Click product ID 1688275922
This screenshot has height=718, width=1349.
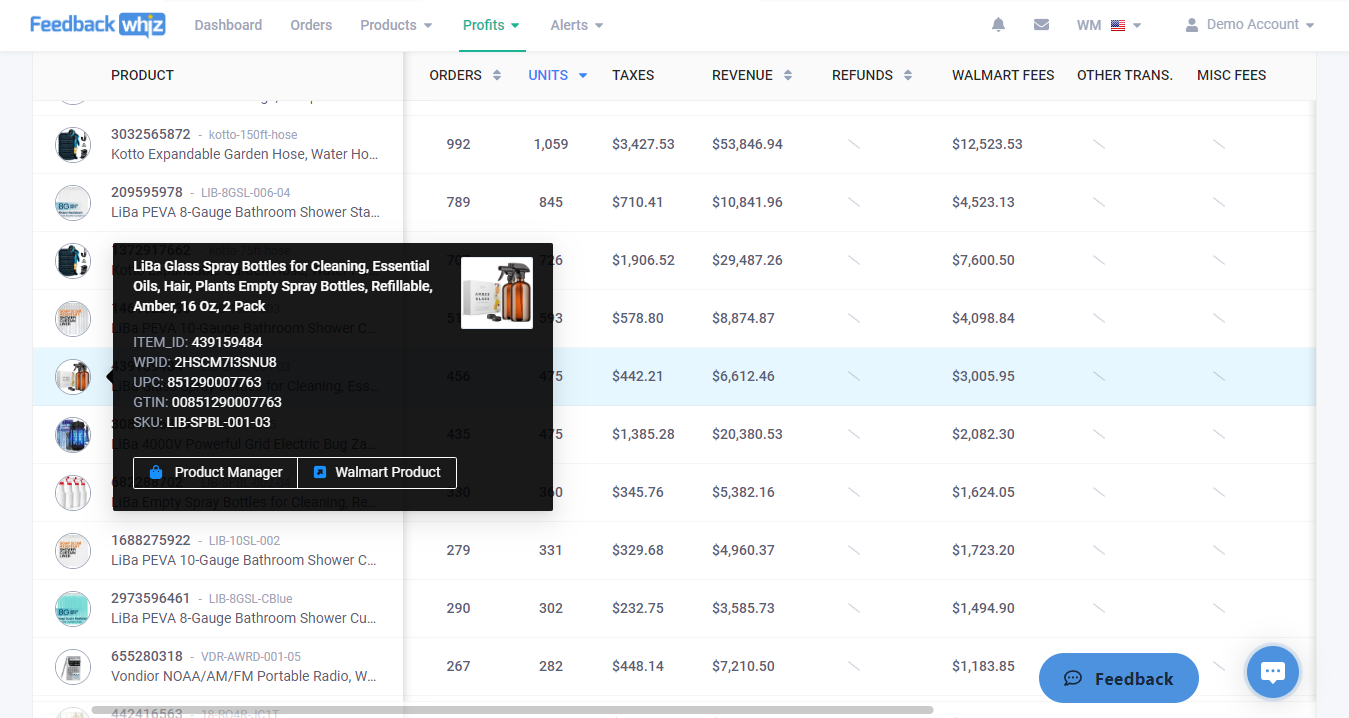[151, 540]
